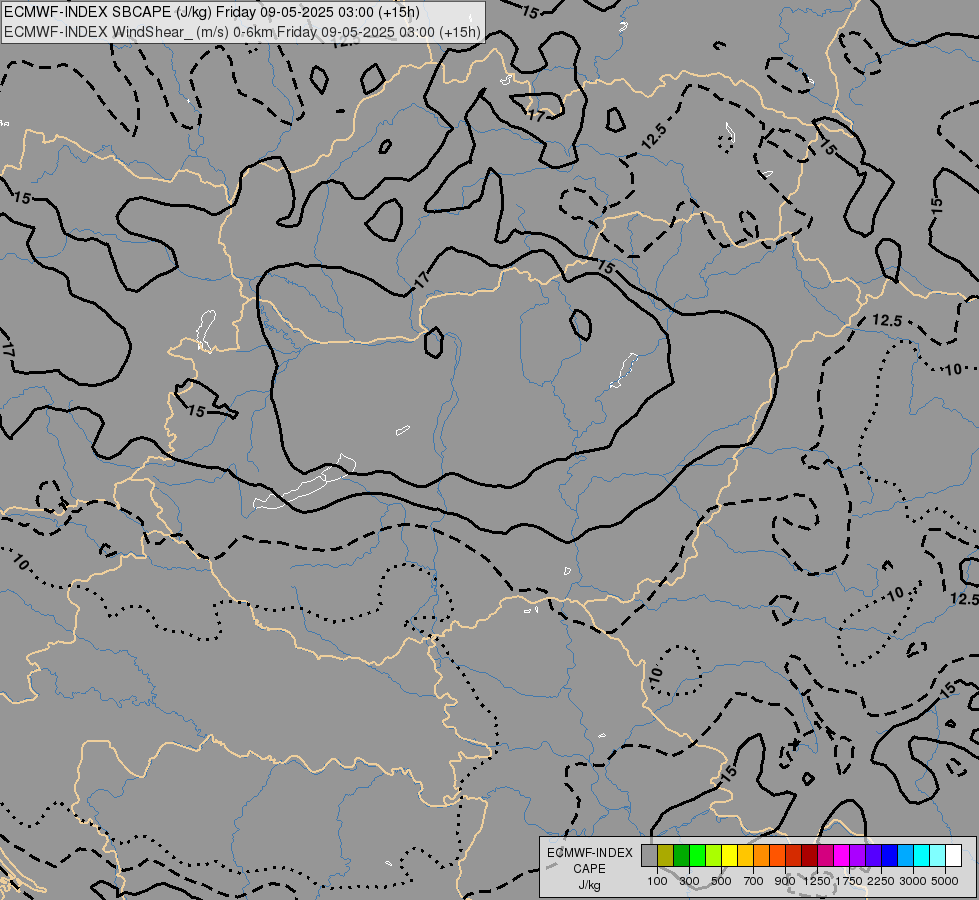
Task: Click the J/kg unit label in legend
Action: pos(589,885)
